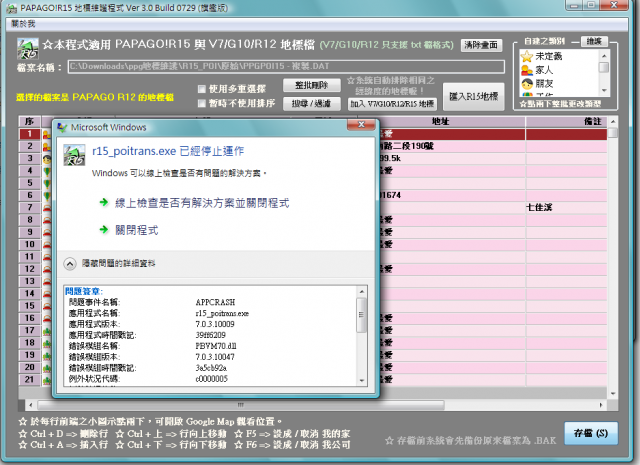640x465 pixels.
Task: Select row number 21 in the table
Action: [x=30, y=380]
